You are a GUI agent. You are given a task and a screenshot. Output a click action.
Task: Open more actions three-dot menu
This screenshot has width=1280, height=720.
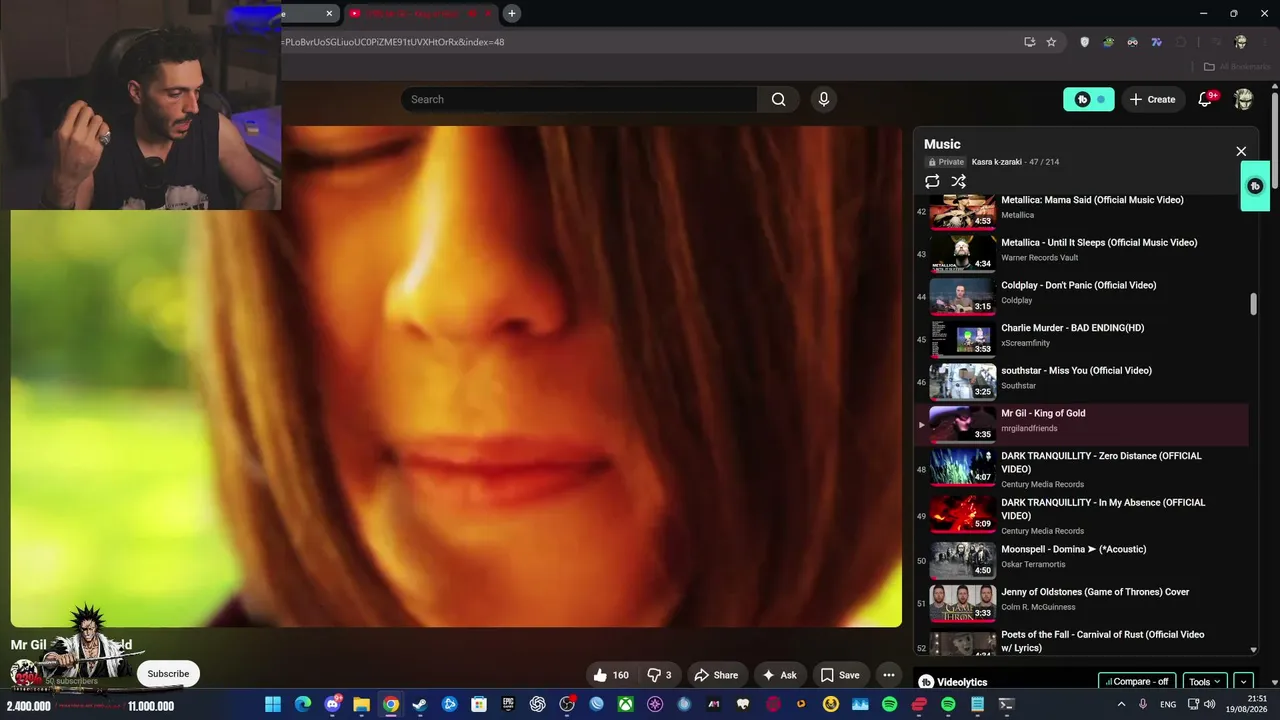point(888,675)
